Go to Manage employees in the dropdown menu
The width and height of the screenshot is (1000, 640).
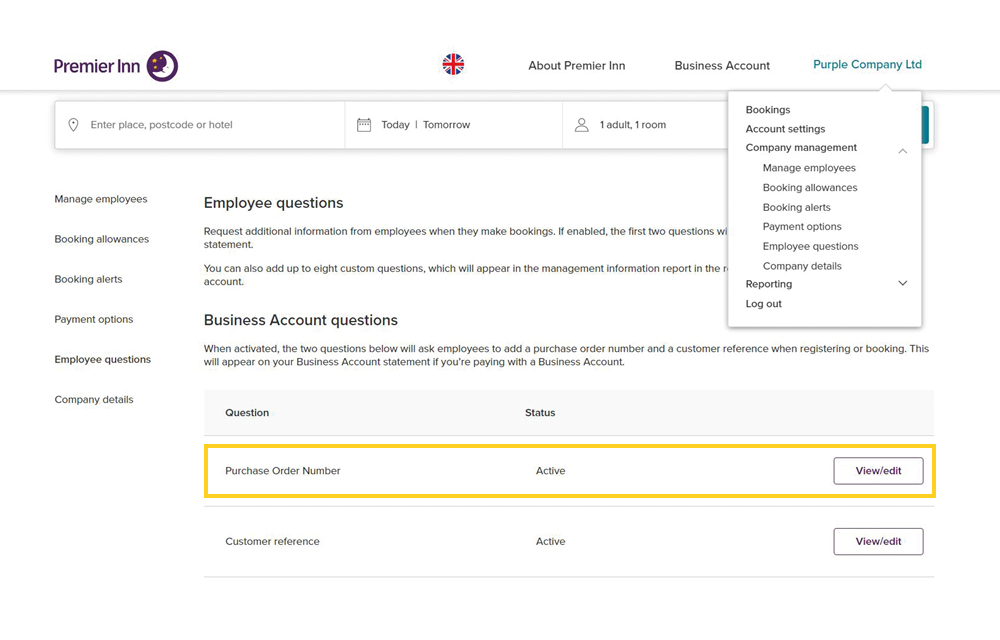(809, 168)
